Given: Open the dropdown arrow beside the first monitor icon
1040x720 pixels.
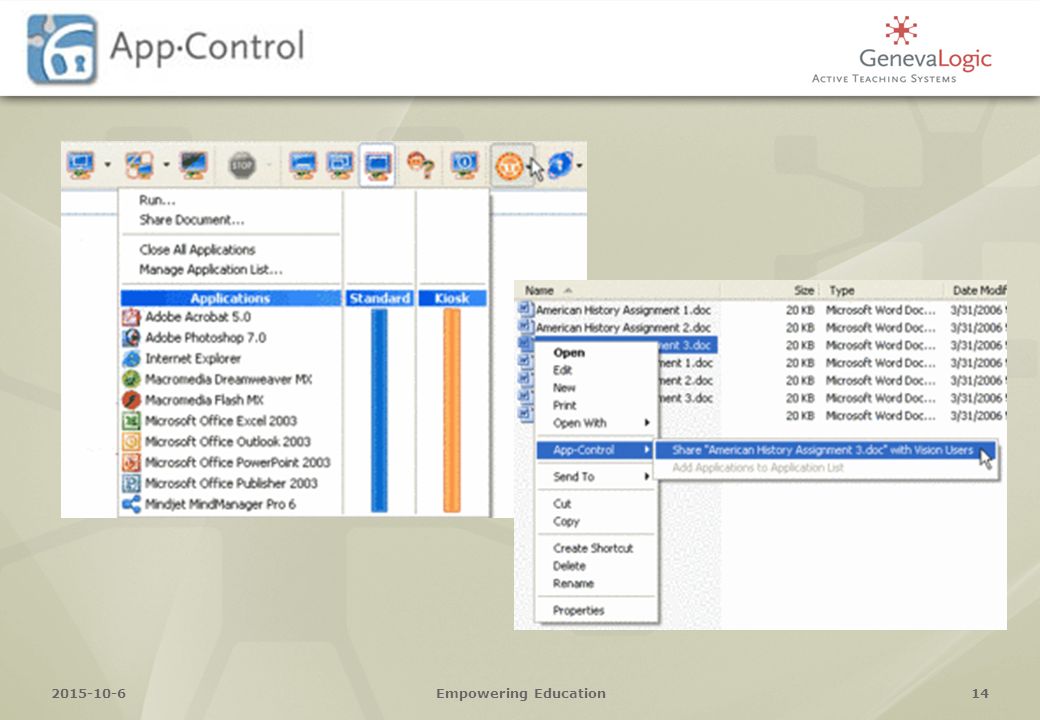Looking at the screenshot, I should pyautogui.click(x=107, y=164).
